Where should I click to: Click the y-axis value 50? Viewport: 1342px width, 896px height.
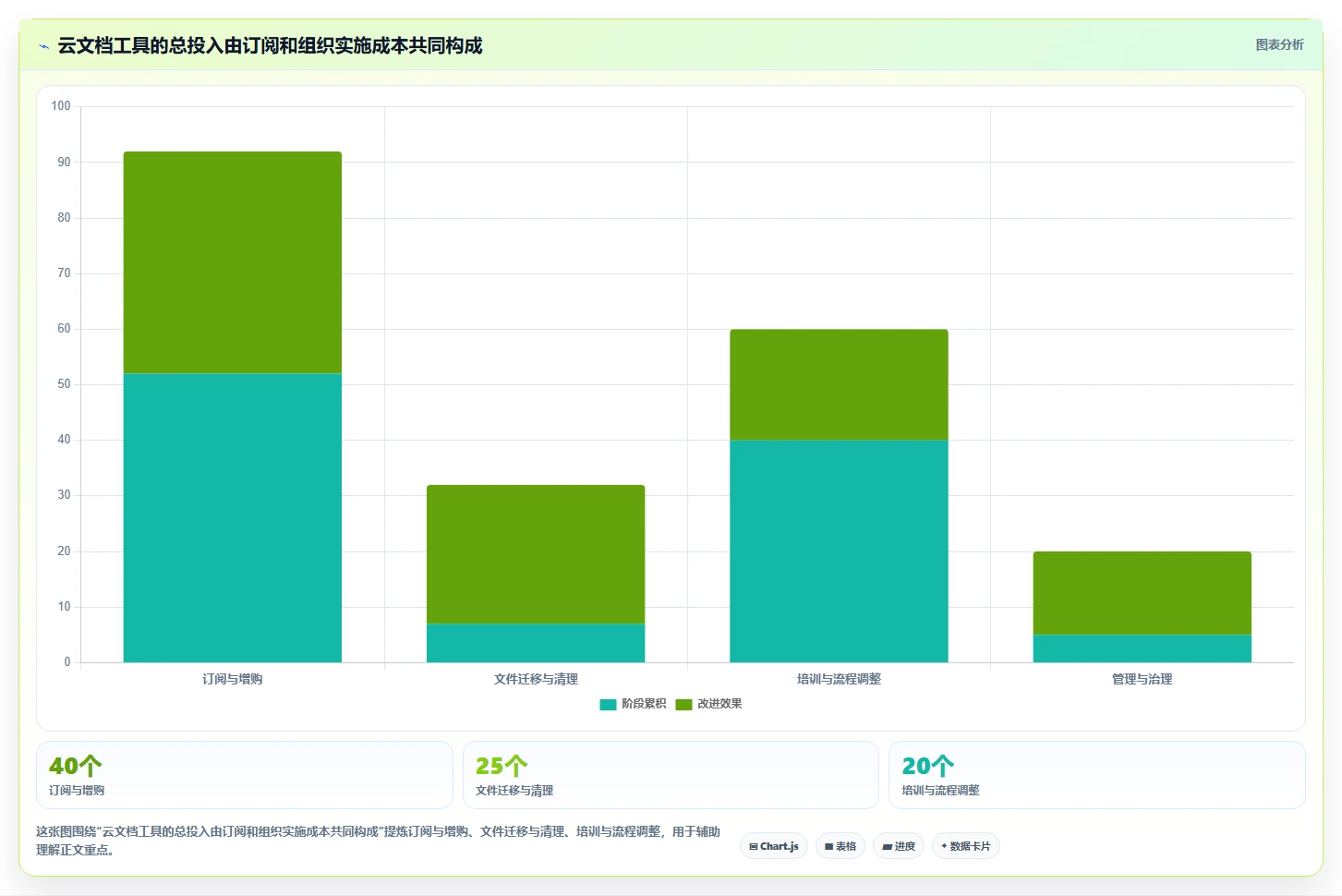tap(64, 384)
